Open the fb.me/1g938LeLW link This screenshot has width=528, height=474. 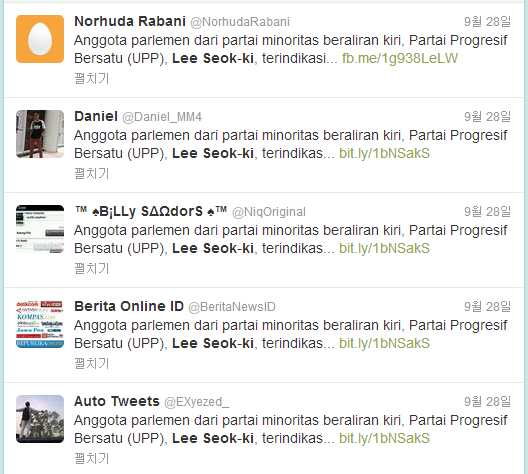click(400, 58)
